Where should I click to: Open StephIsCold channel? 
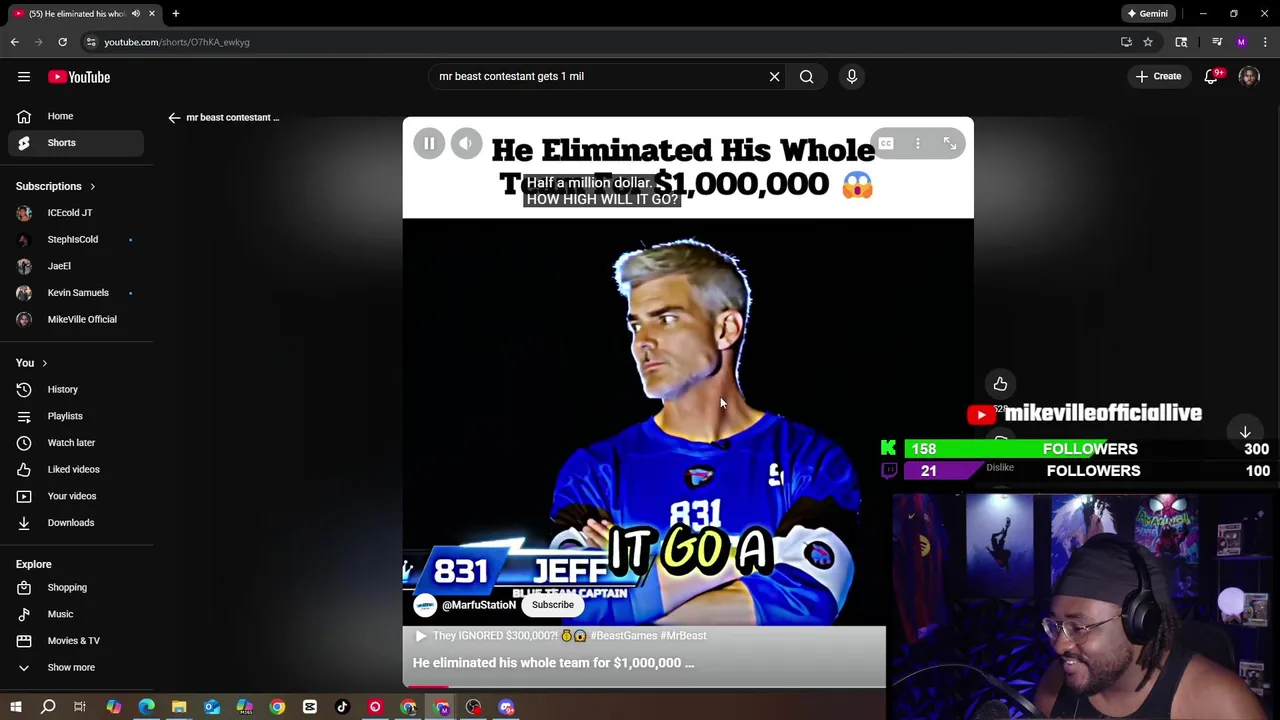(x=75, y=239)
